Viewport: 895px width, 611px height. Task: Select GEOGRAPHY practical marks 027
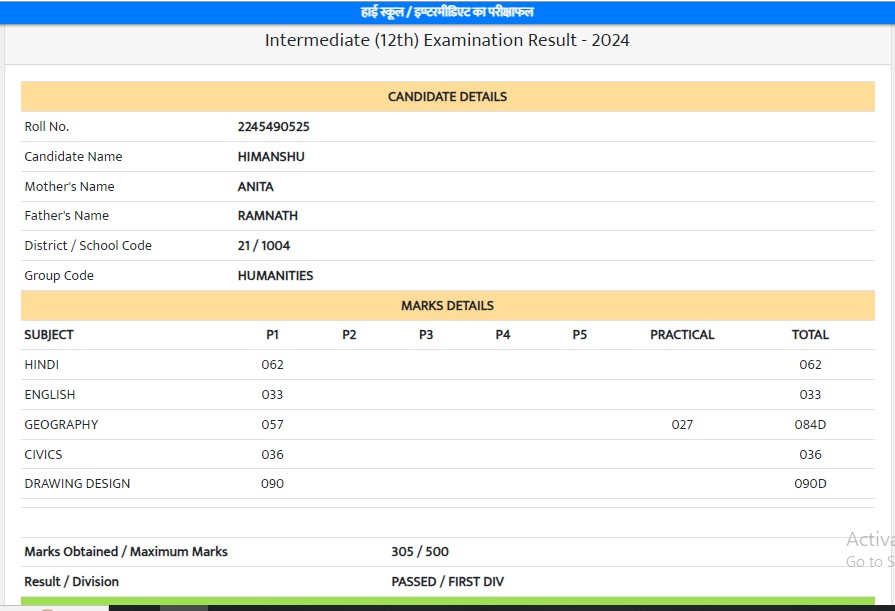pos(682,425)
